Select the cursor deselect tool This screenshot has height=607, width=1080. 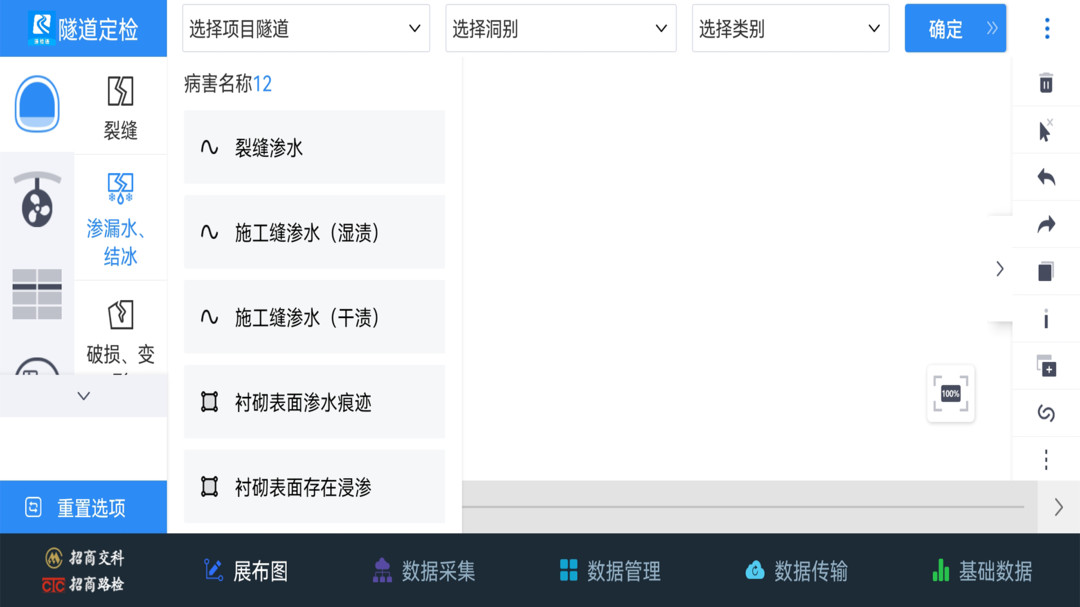1046,131
